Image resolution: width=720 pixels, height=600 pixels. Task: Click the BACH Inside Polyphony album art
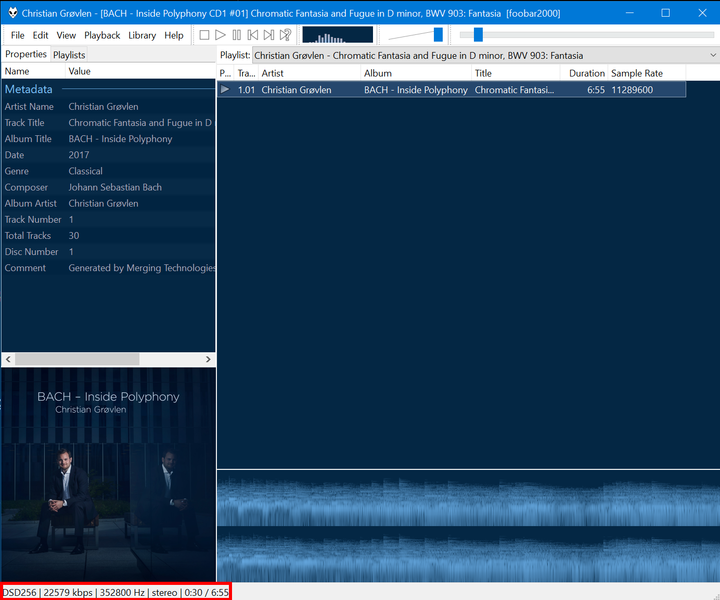pos(108,474)
